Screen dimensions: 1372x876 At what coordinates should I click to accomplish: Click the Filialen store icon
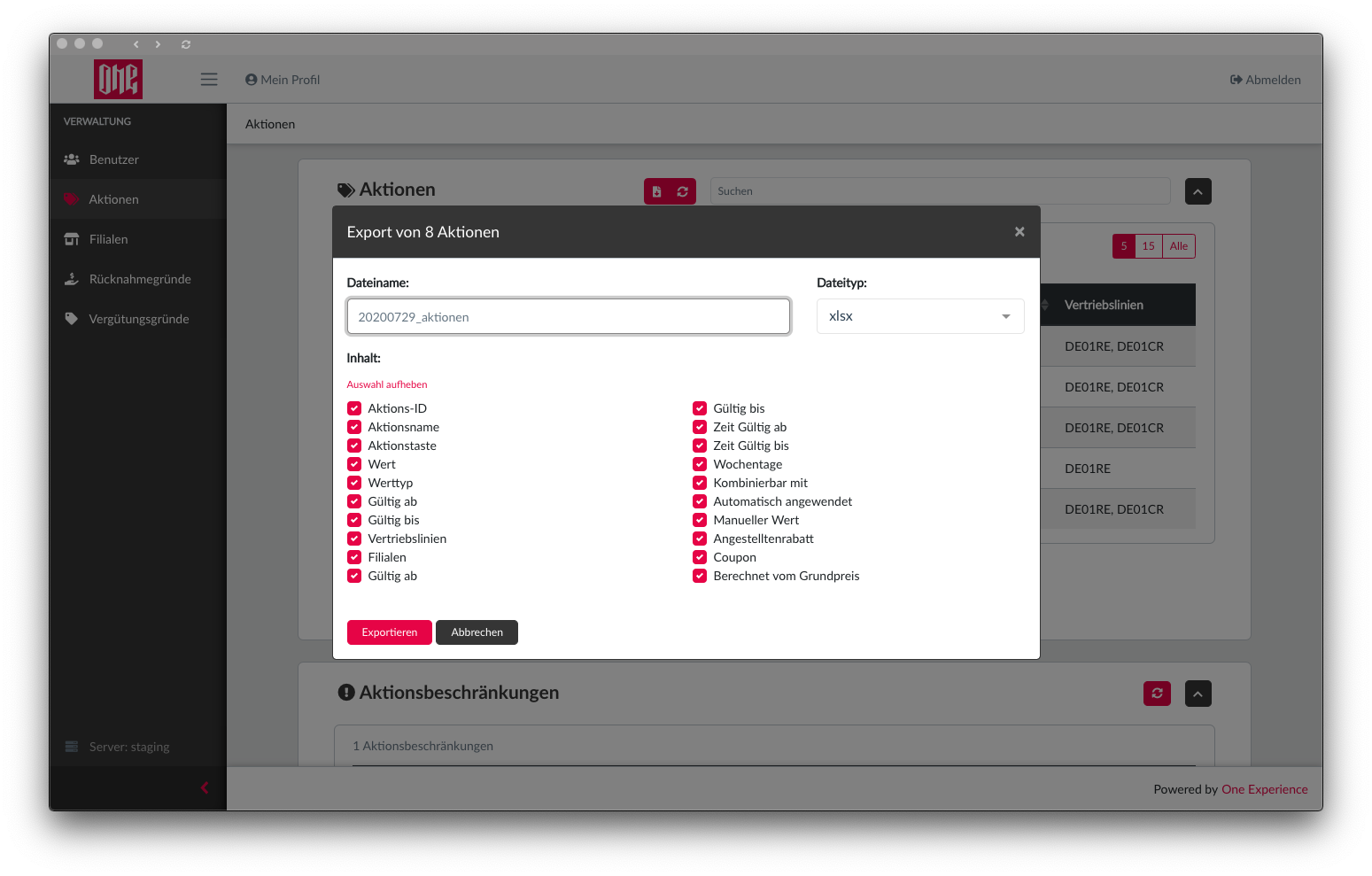click(72, 239)
